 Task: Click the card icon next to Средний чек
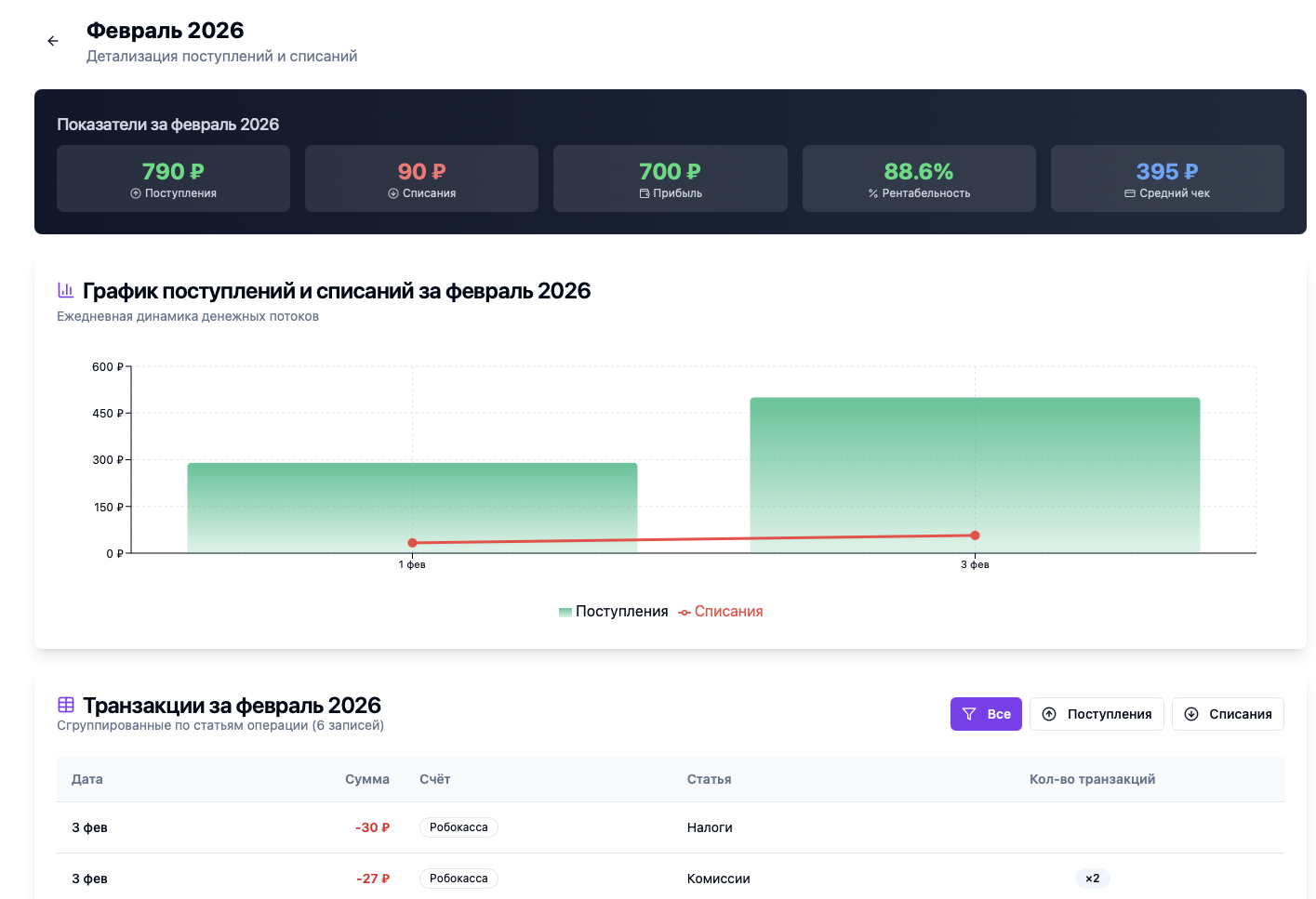pos(1130,193)
